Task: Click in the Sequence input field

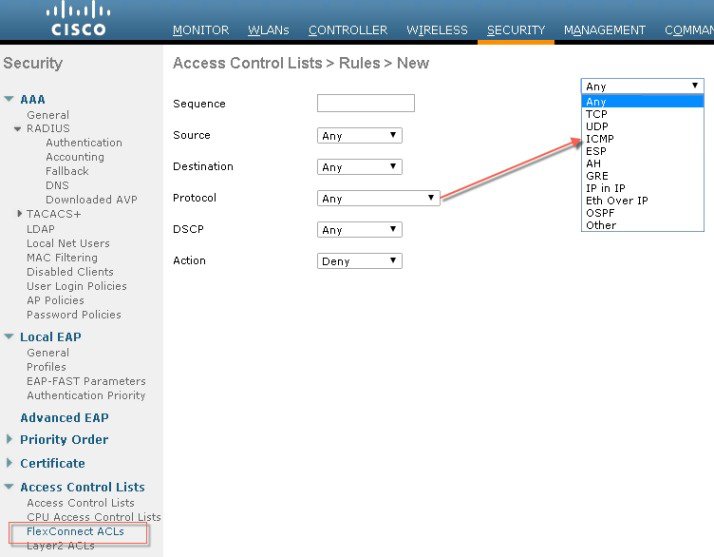Action: pos(366,103)
